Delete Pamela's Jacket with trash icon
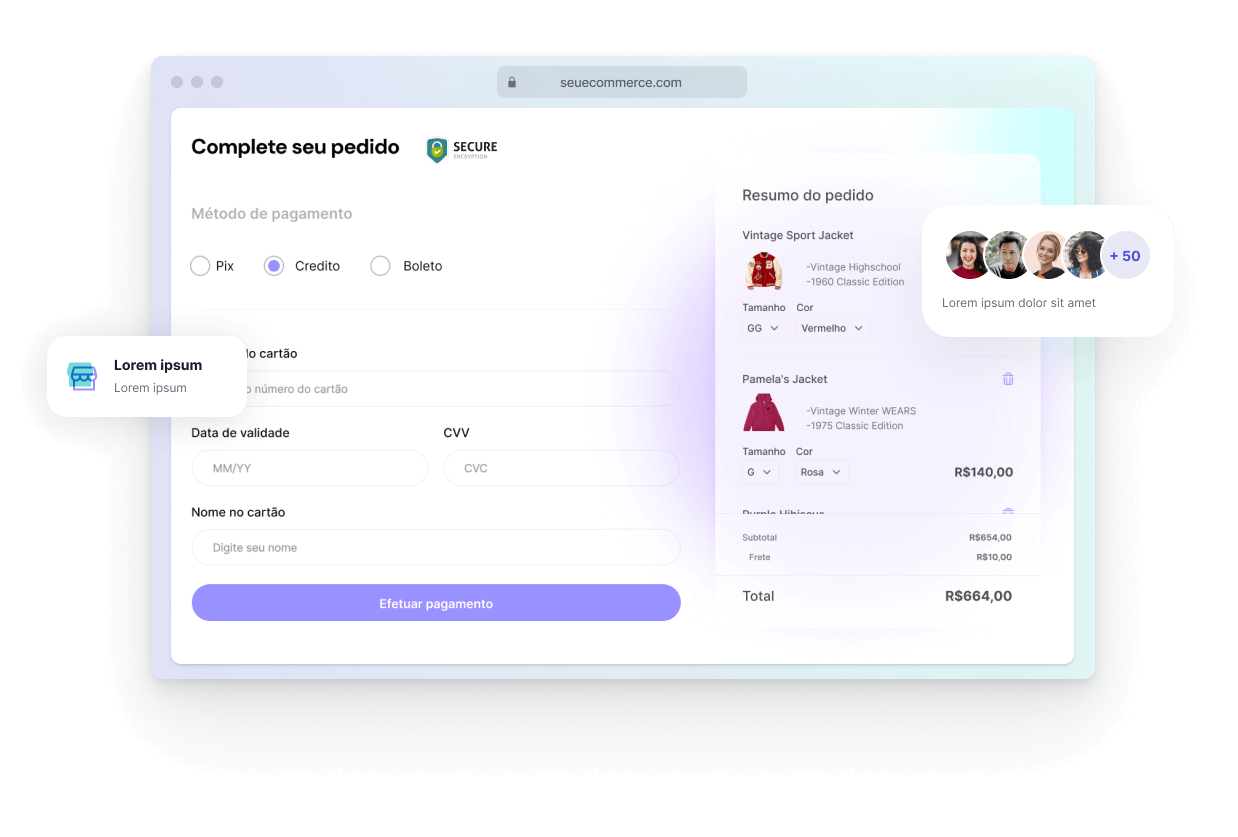This screenshot has height=837, width=1238. [x=1008, y=379]
